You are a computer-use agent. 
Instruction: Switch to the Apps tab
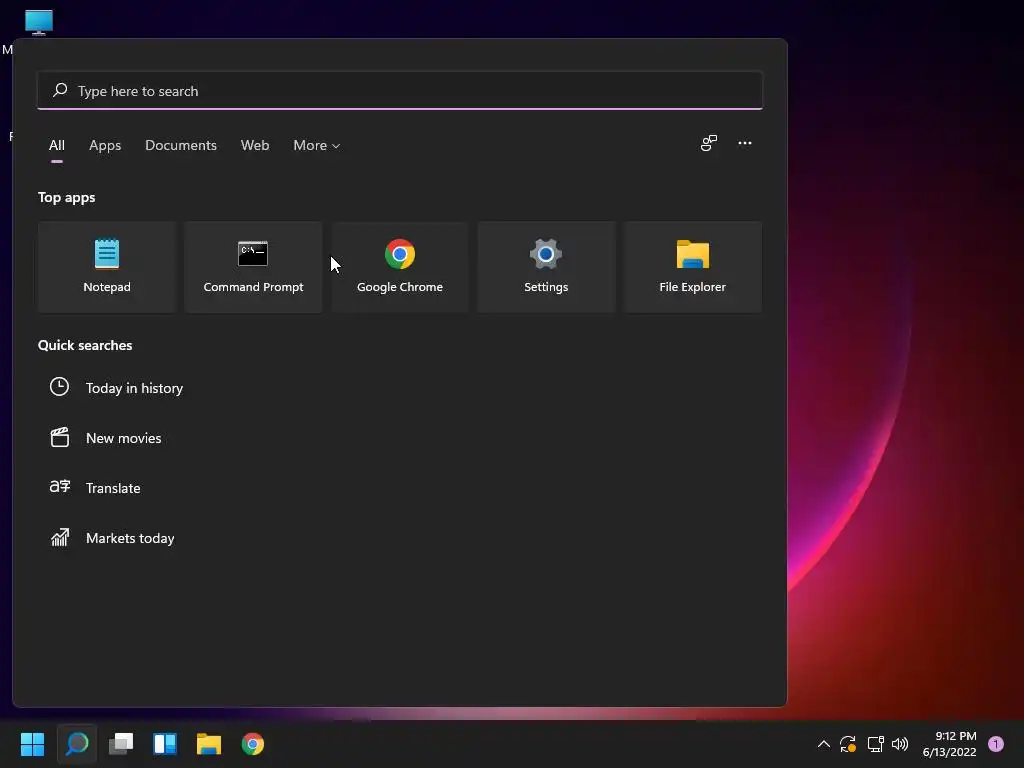pyautogui.click(x=105, y=145)
